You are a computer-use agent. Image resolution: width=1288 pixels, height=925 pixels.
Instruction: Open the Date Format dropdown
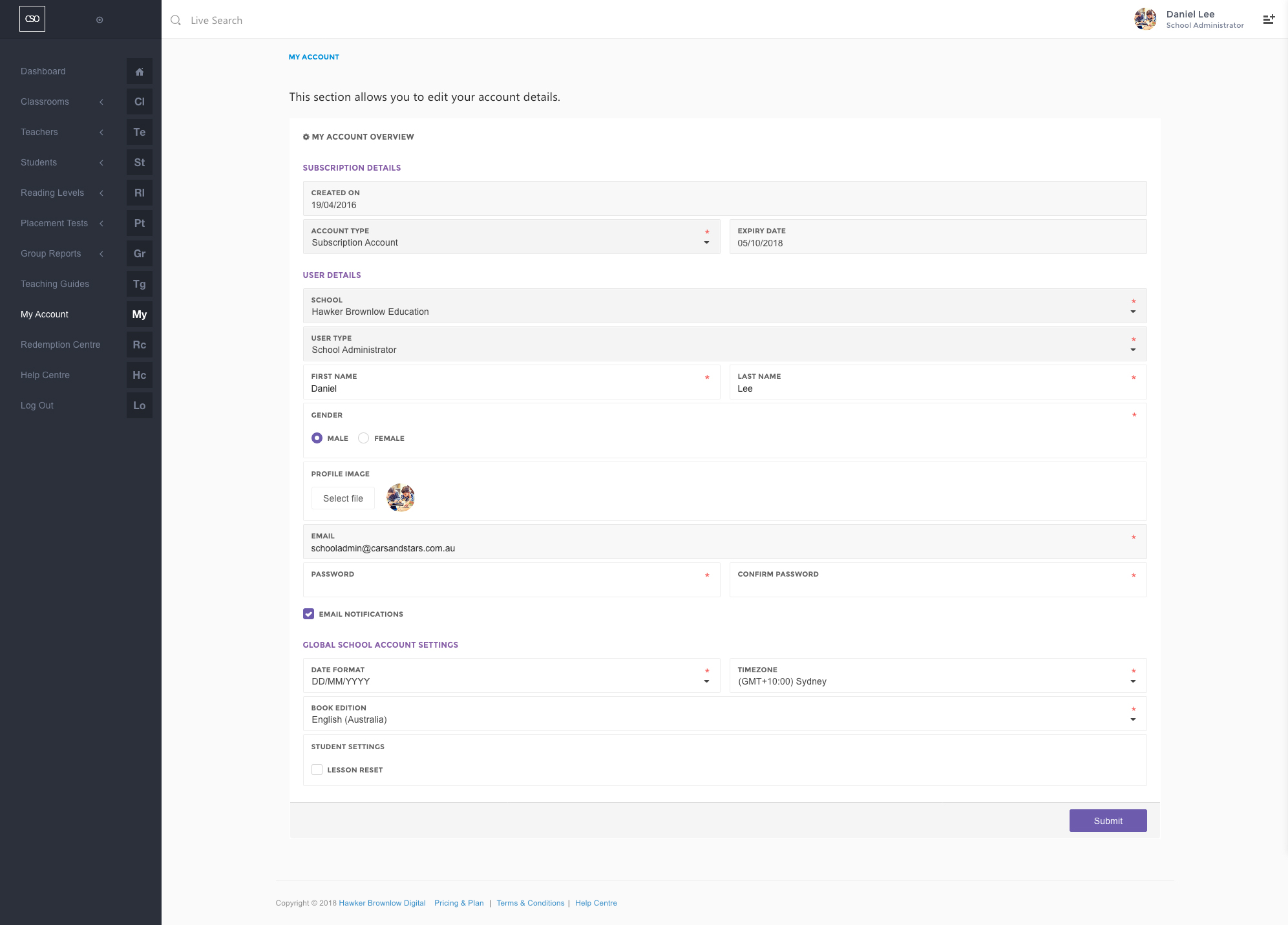(511, 681)
